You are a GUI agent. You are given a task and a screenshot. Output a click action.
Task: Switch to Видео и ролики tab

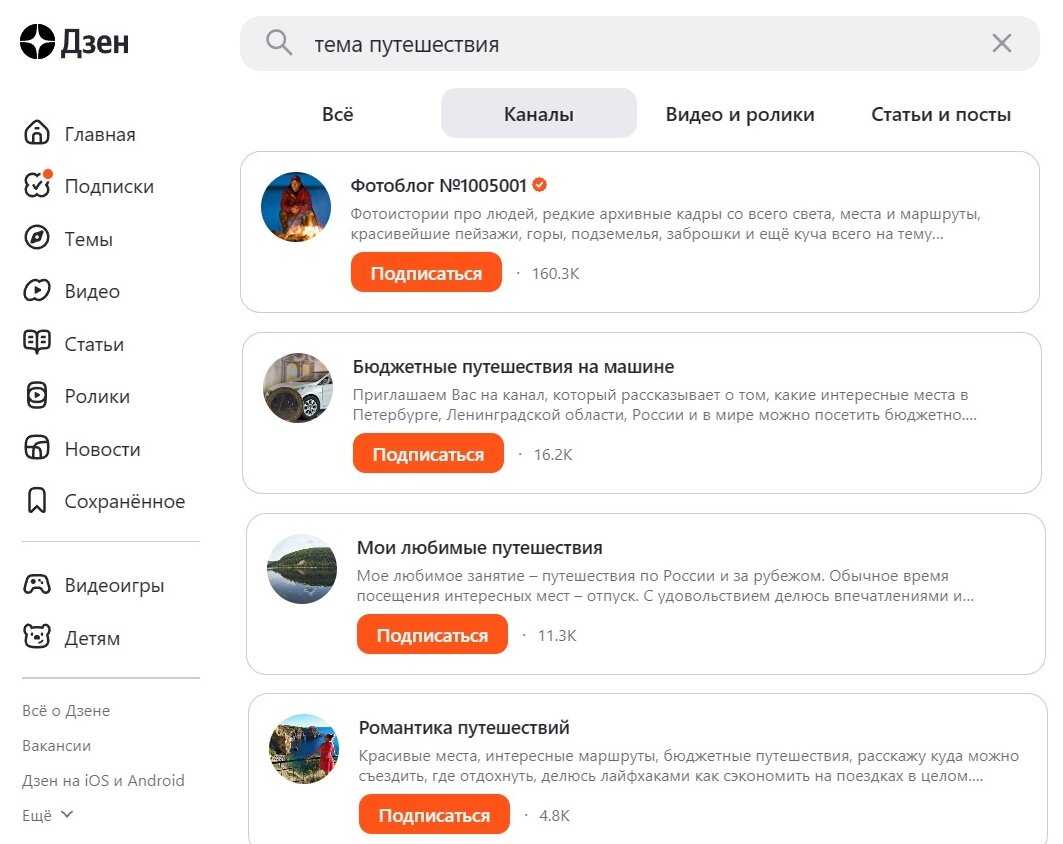(x=740, y=114)
